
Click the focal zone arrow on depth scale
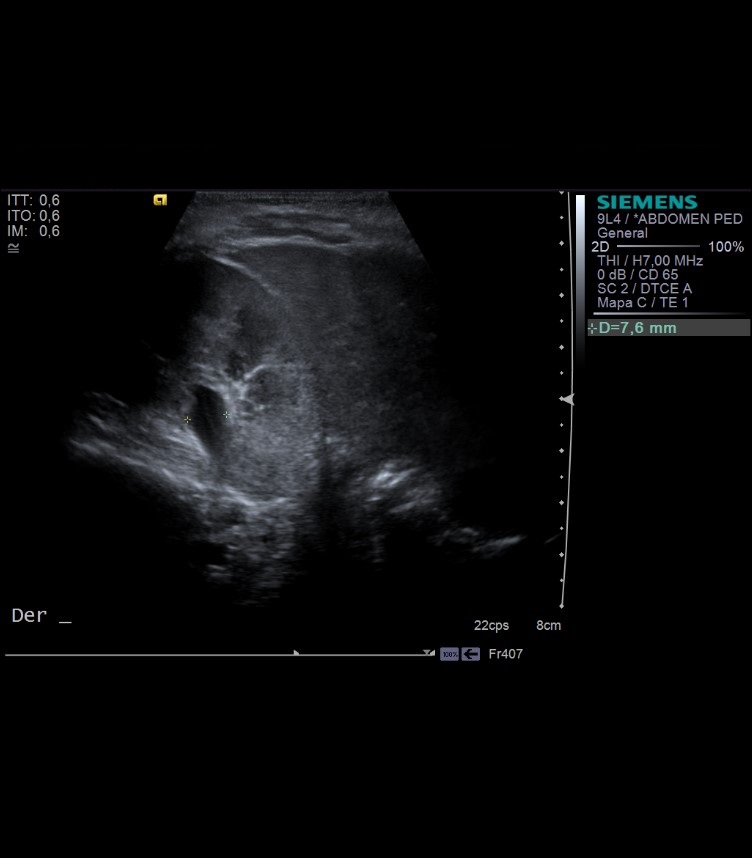pyautogui.click(x=567, y=399)
